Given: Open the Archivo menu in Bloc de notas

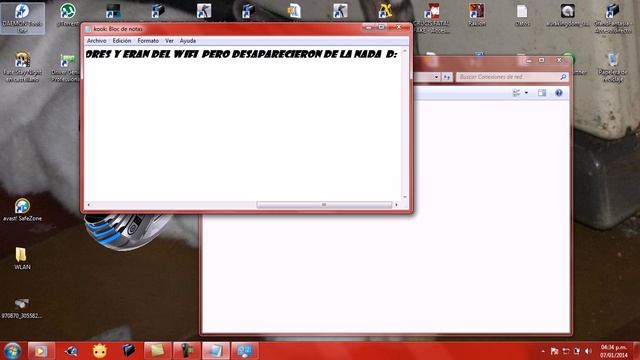Looking at the screenshot, I should 96,41.
